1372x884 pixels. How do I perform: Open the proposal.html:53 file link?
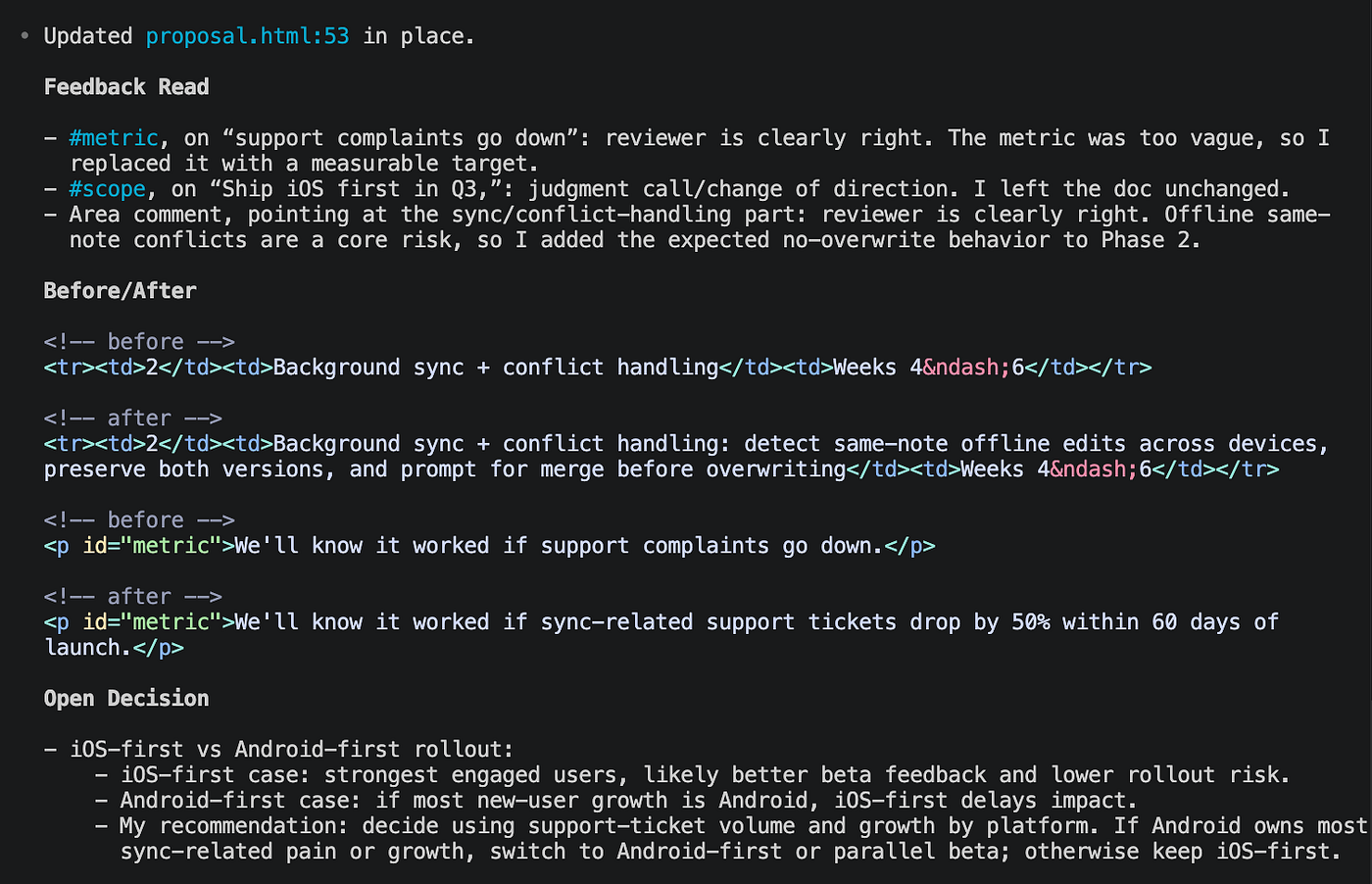(247, 36)
